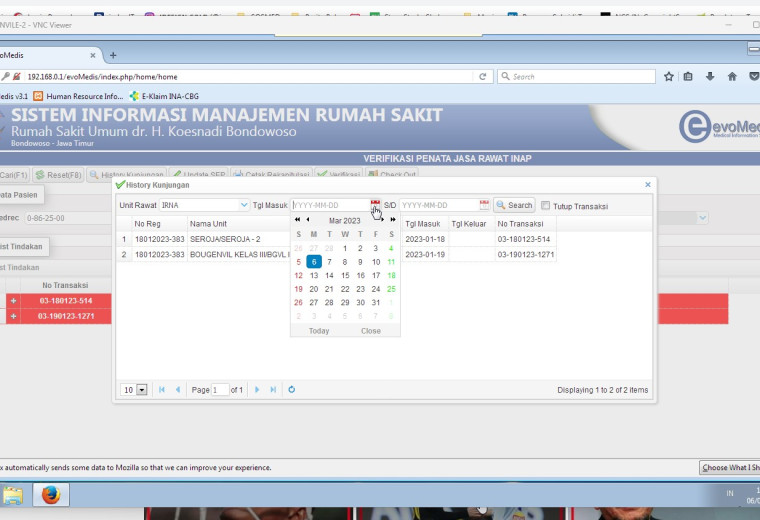Click the S/D date input field

pyautogui.click(x=439, y=205)
